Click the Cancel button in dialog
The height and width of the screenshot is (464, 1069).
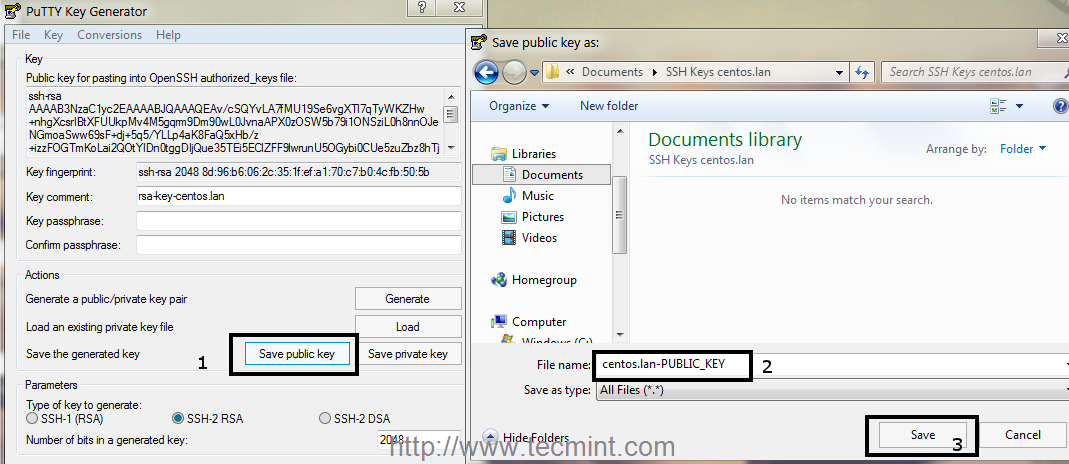tap(1023, 435)
